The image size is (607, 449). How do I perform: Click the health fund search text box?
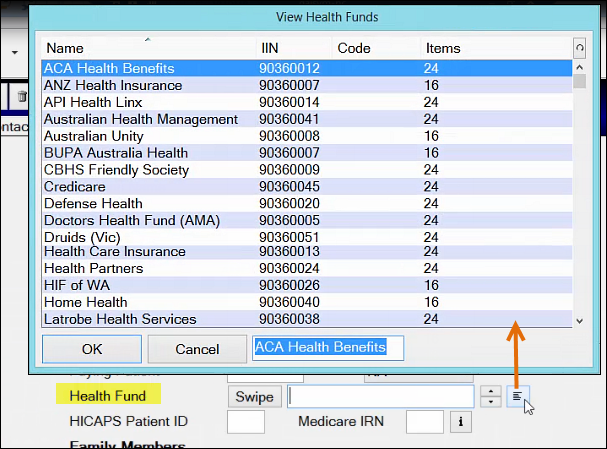point(328,348)
